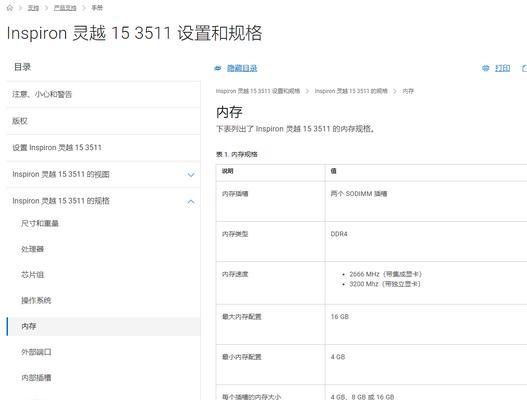Image resolution: width=527 pixels, height=400 pixels.
Task: Click the 内存类型 table cell
Action: pyautogui.click(x=271, y=241)
